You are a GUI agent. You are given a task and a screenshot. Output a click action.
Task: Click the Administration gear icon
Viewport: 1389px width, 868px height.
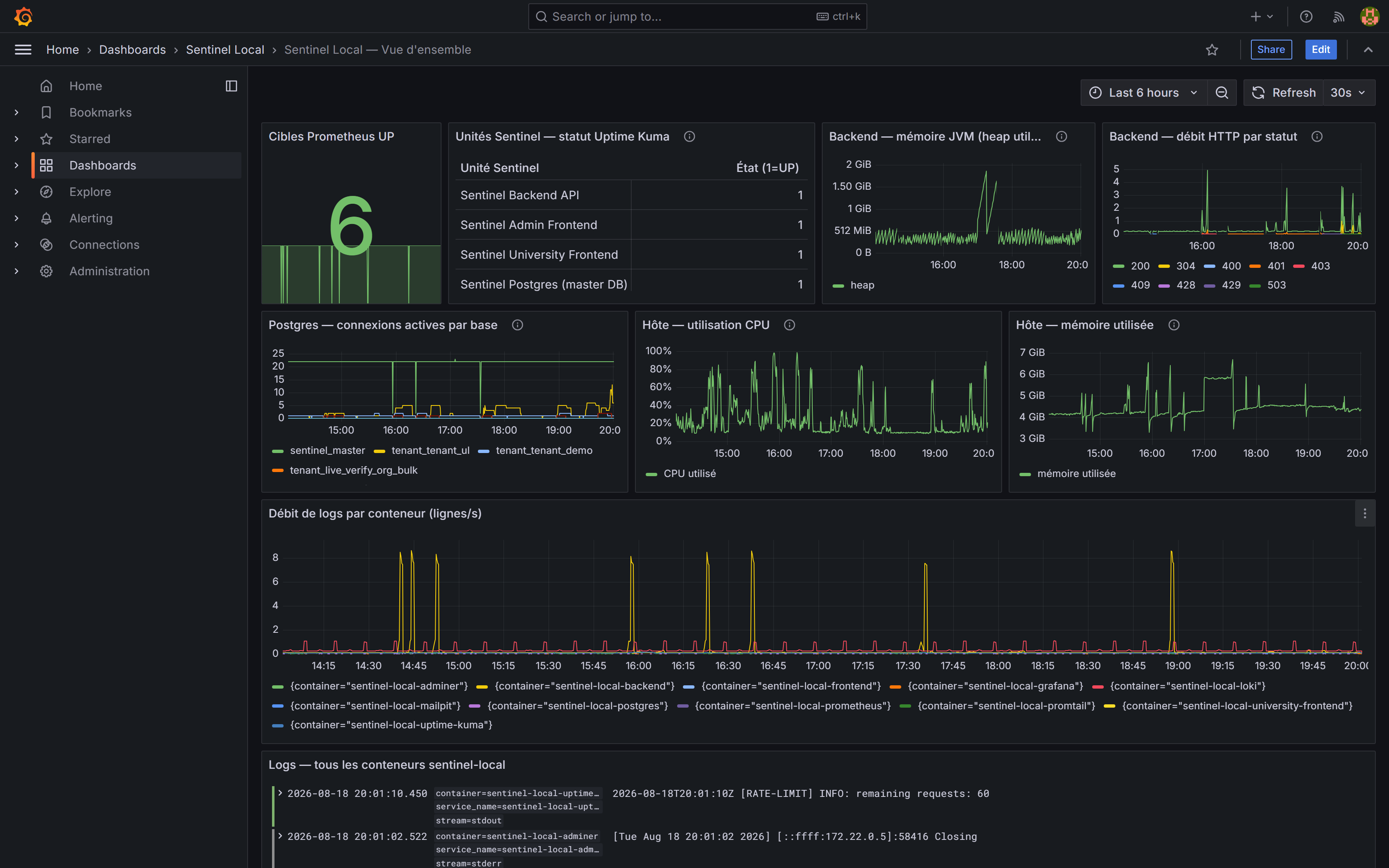pyautogui.click(x=46, y=271)
